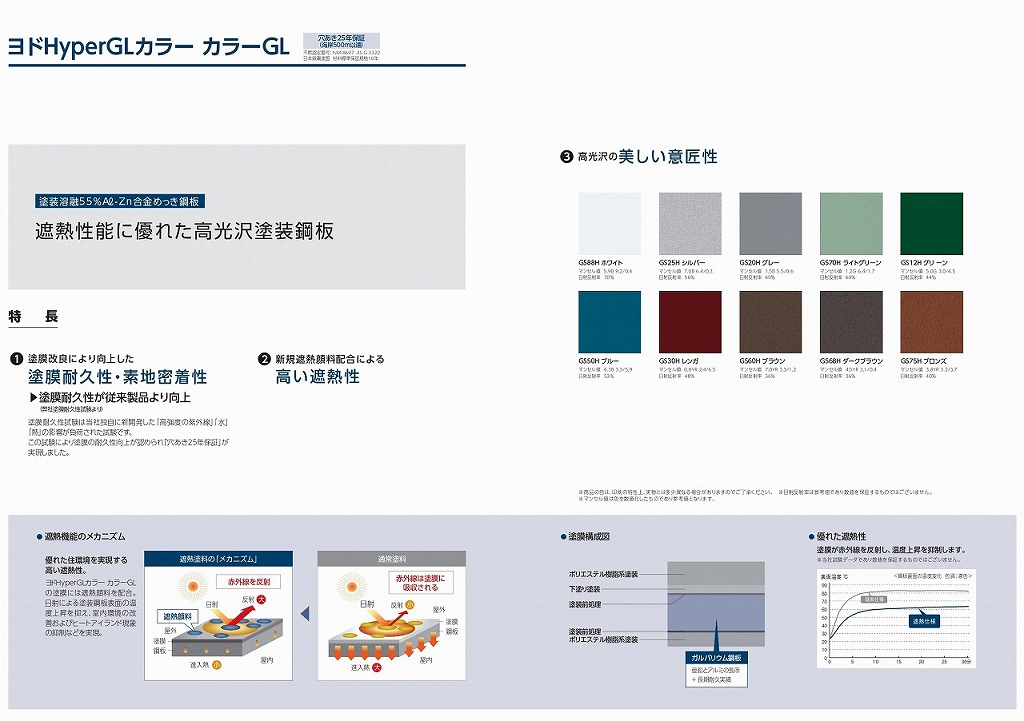Choose the GS30H brick red swatch
The height and width of the screenshot is (721, 1024).
pos(690,322)
